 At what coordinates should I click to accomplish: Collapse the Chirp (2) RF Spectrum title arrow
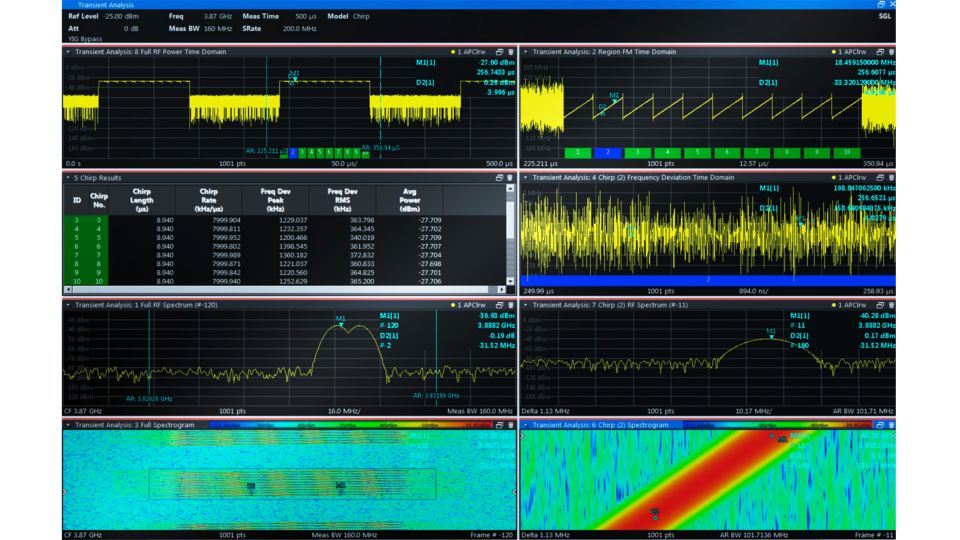525,305
